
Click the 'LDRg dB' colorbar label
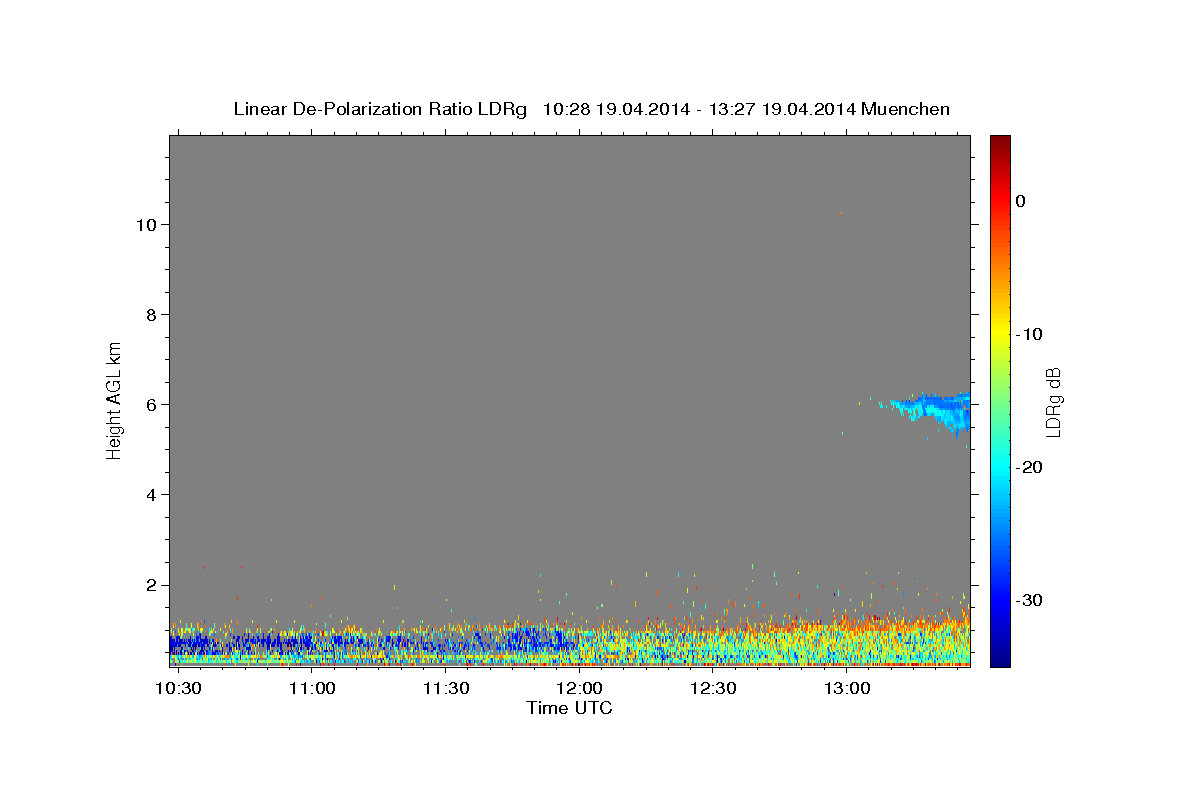tap(1052, 402)
